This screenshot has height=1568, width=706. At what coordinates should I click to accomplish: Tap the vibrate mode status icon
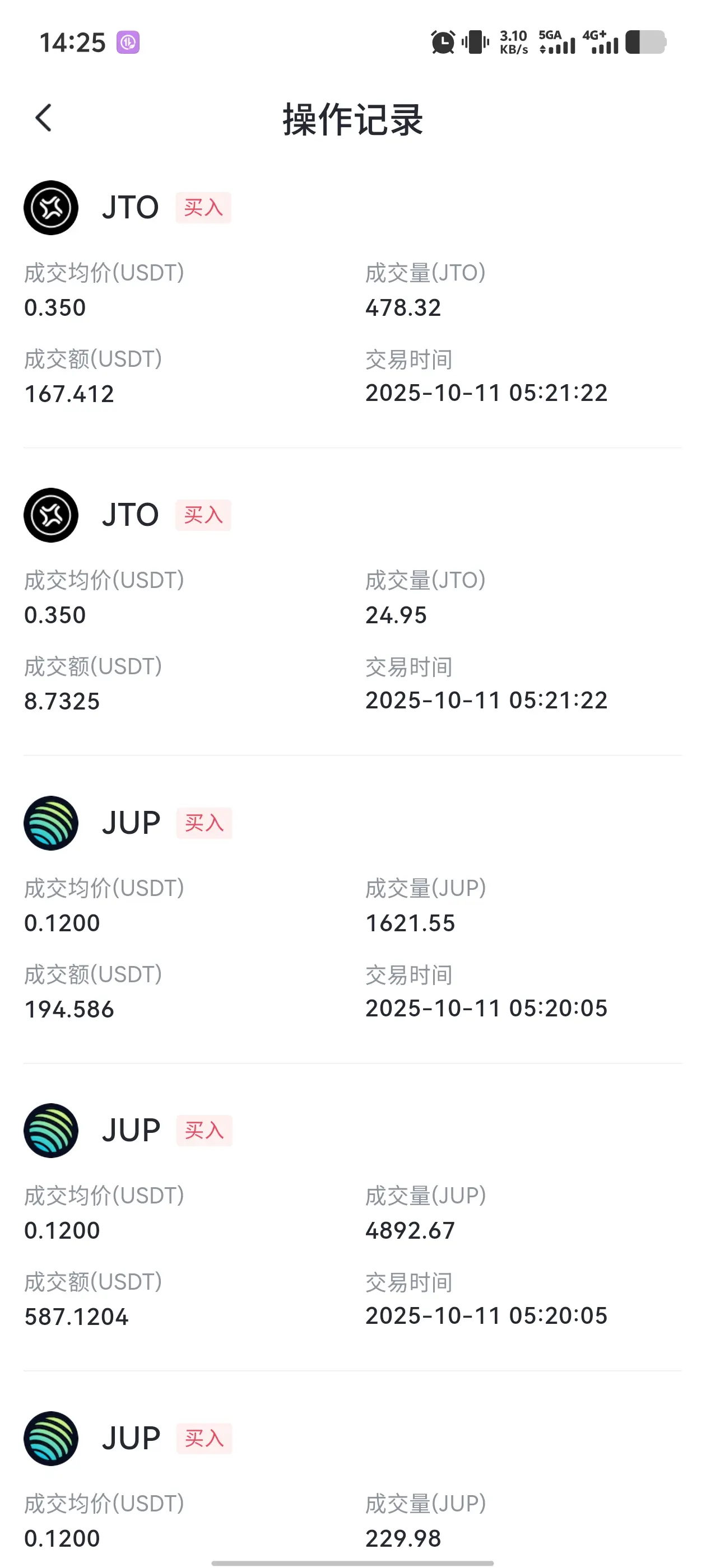click(476, 42)
